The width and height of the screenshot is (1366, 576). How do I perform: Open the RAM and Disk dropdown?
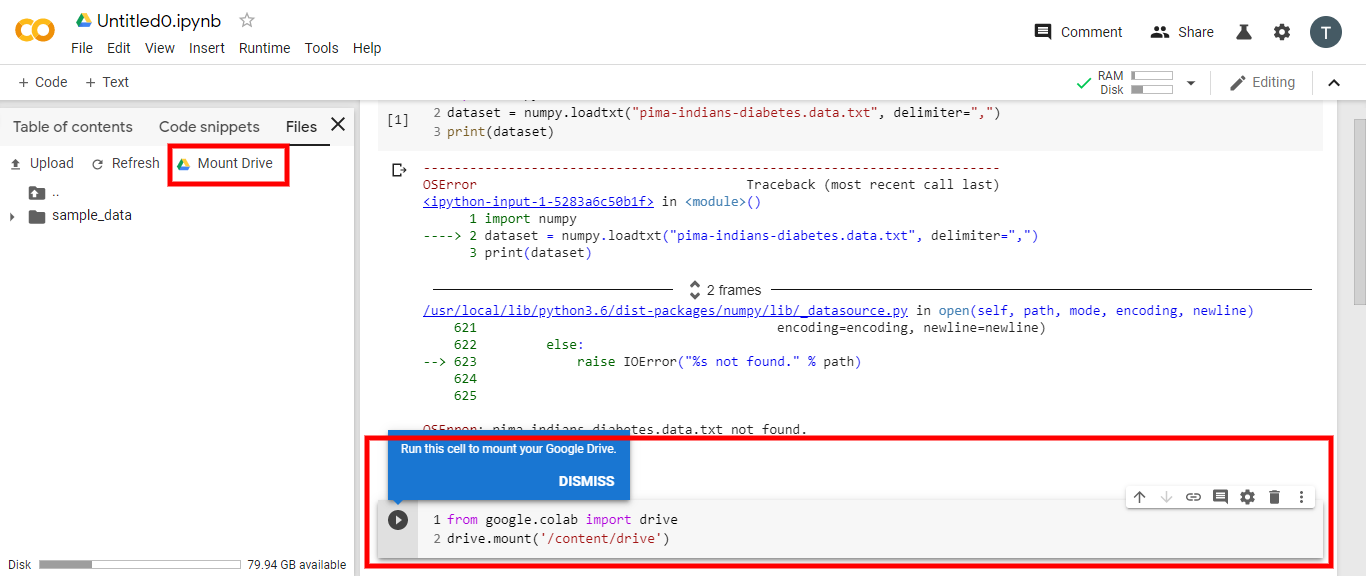pyautogui.click(x=1190, y=82)
